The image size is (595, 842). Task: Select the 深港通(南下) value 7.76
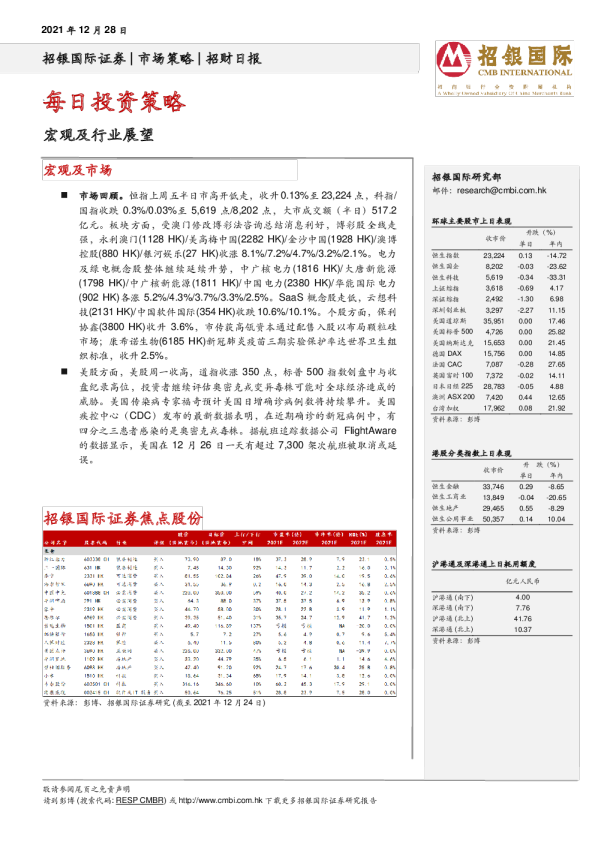523,608
